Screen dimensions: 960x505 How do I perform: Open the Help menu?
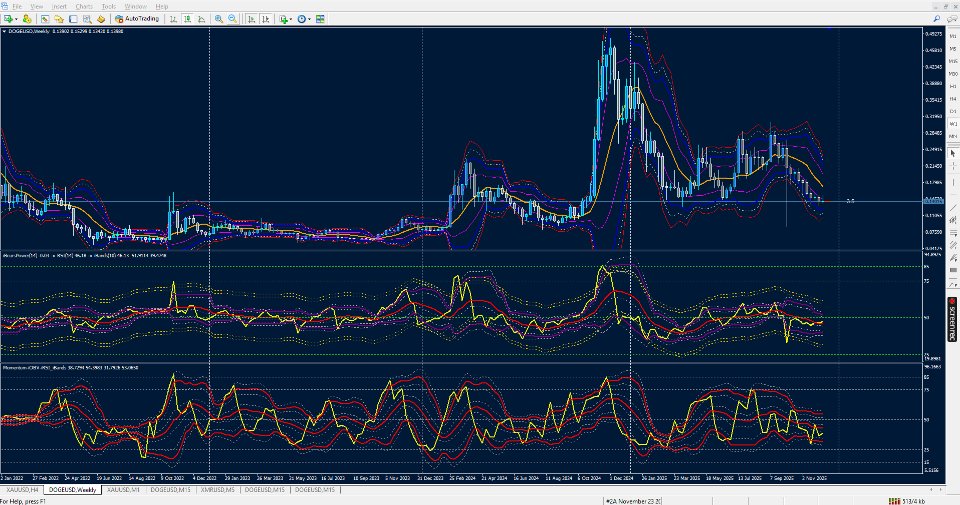[x=162, y=6]
